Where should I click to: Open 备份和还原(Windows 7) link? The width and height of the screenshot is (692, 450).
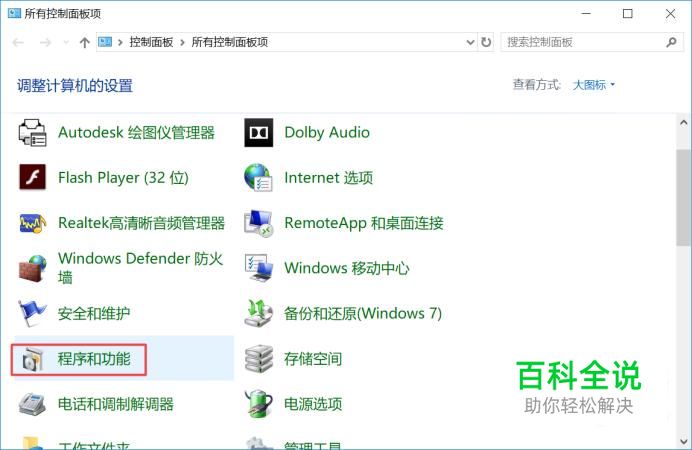click(x=363, y=314)
